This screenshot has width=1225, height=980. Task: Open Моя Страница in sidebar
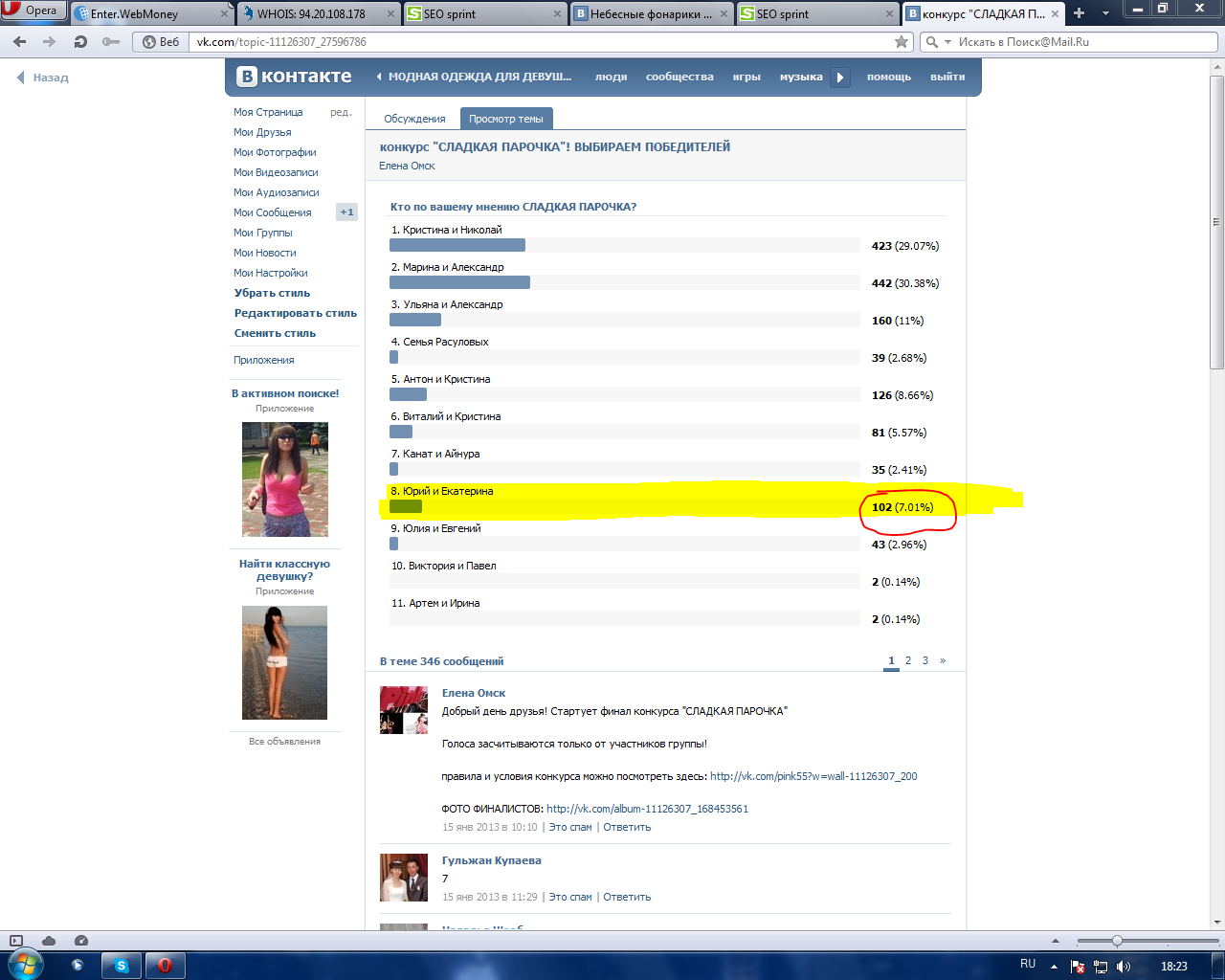(268, 112)
